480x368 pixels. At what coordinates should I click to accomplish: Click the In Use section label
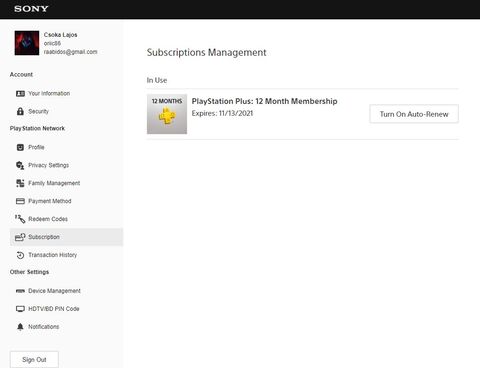157,80
